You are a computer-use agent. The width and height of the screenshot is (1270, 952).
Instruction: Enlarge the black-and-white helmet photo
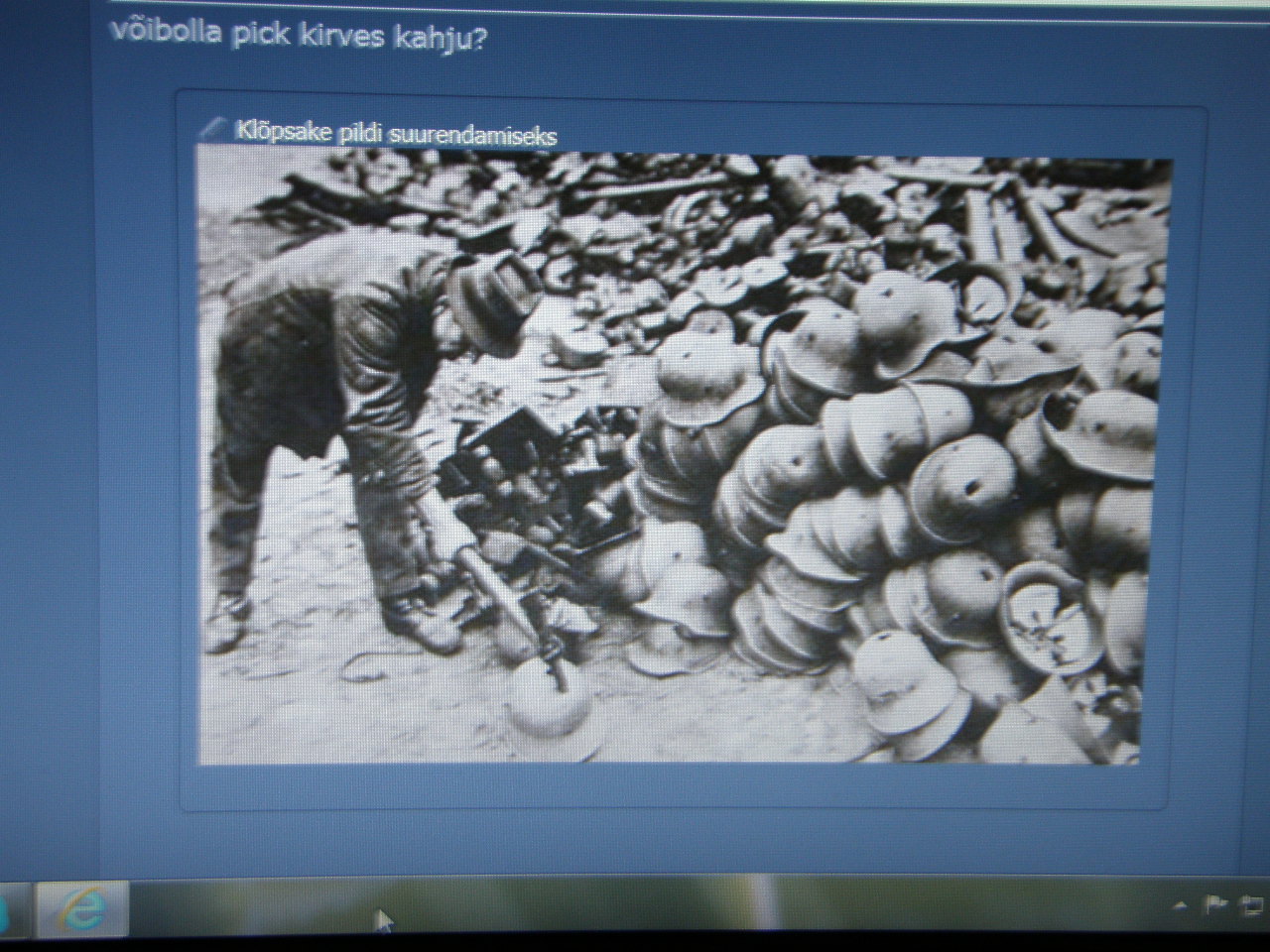(685, 456)
